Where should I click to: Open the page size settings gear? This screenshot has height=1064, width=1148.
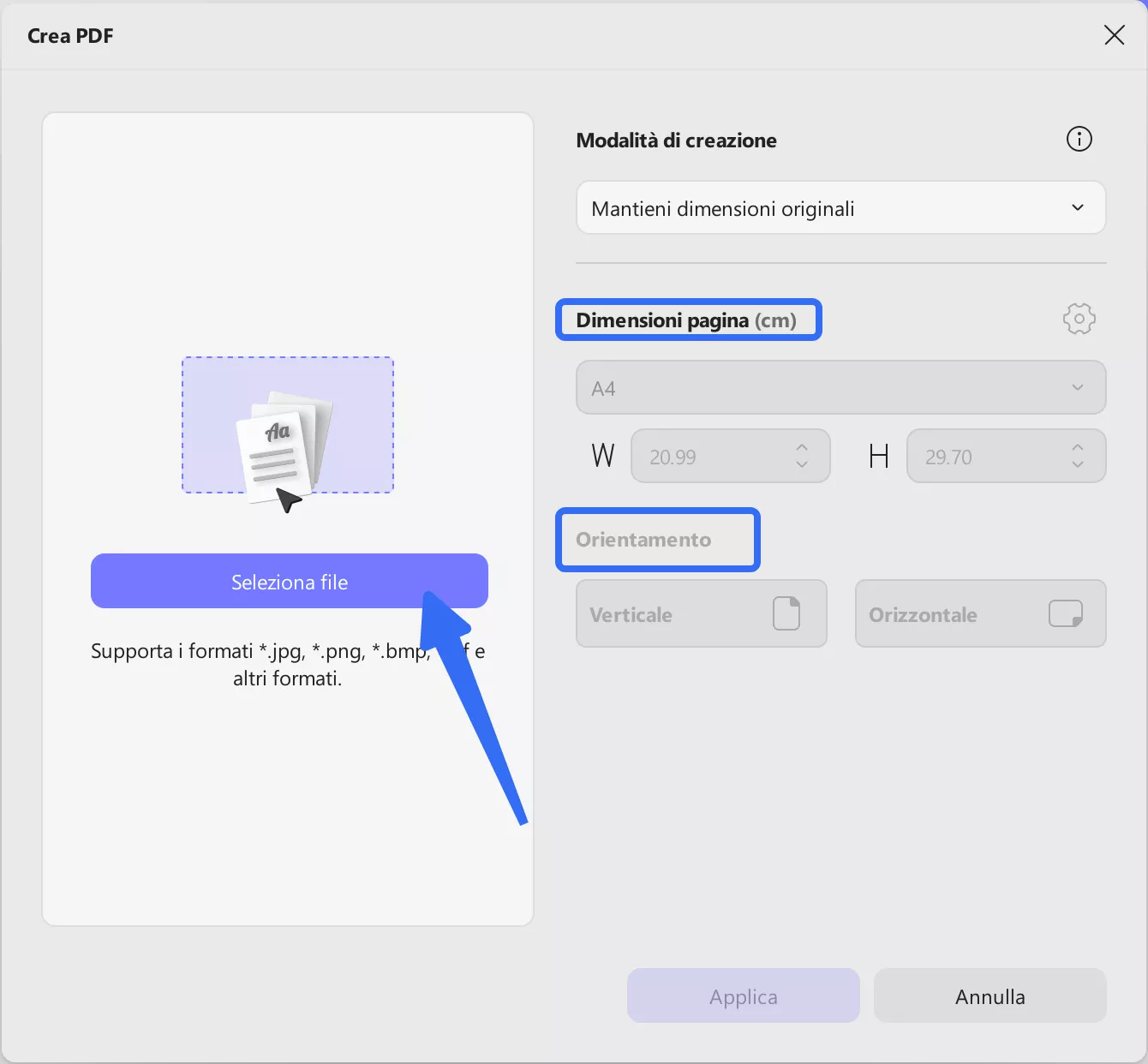[x=1079, y=319]
